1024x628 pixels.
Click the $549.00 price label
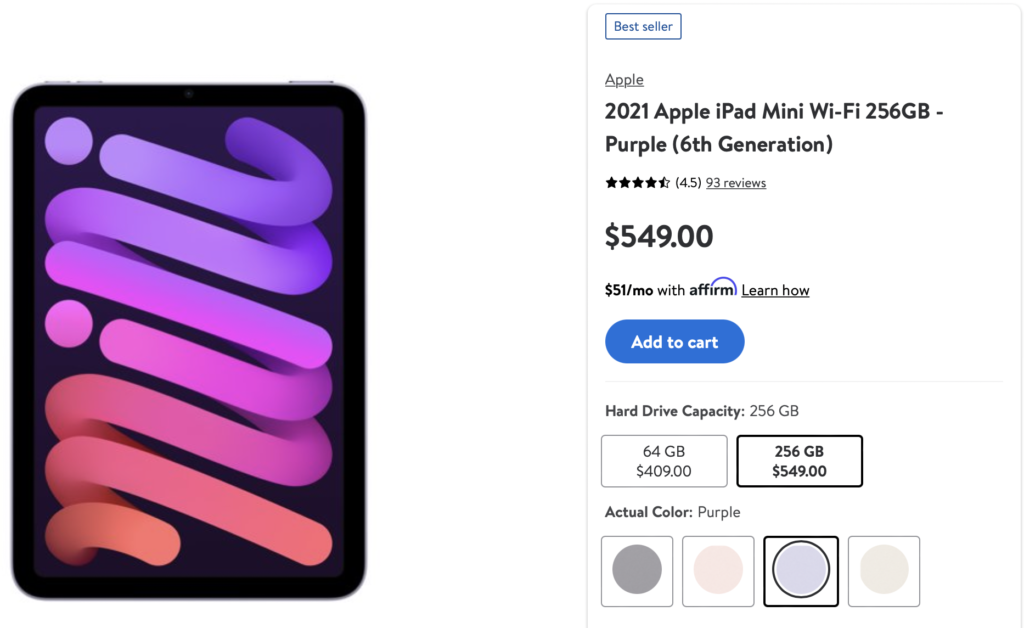pyautogui.click(x=659, y=236)
